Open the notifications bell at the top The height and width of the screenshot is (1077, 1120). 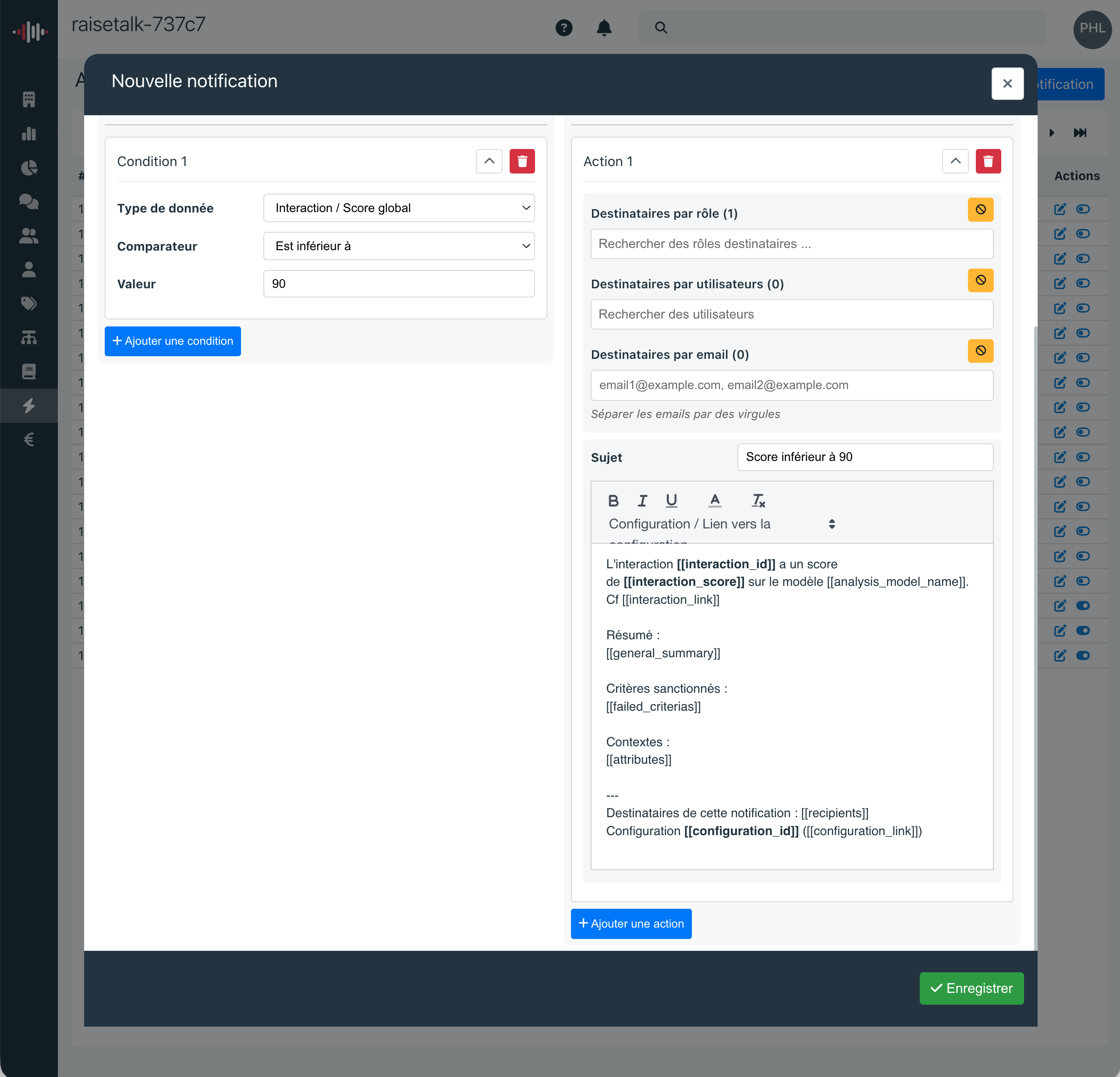pos(604,28)
